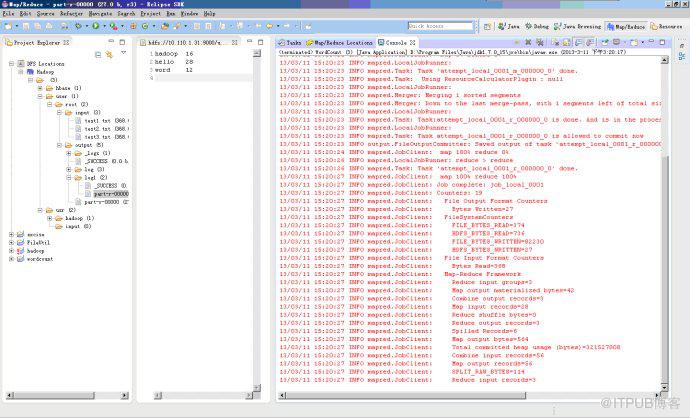690x418 pixels.
Task: Switch to the Resource perspective
Action: [x=666, y=26]
